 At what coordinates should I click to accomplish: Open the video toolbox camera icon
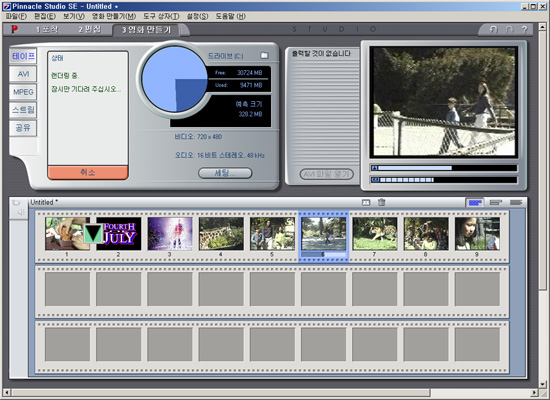[16, 203]
